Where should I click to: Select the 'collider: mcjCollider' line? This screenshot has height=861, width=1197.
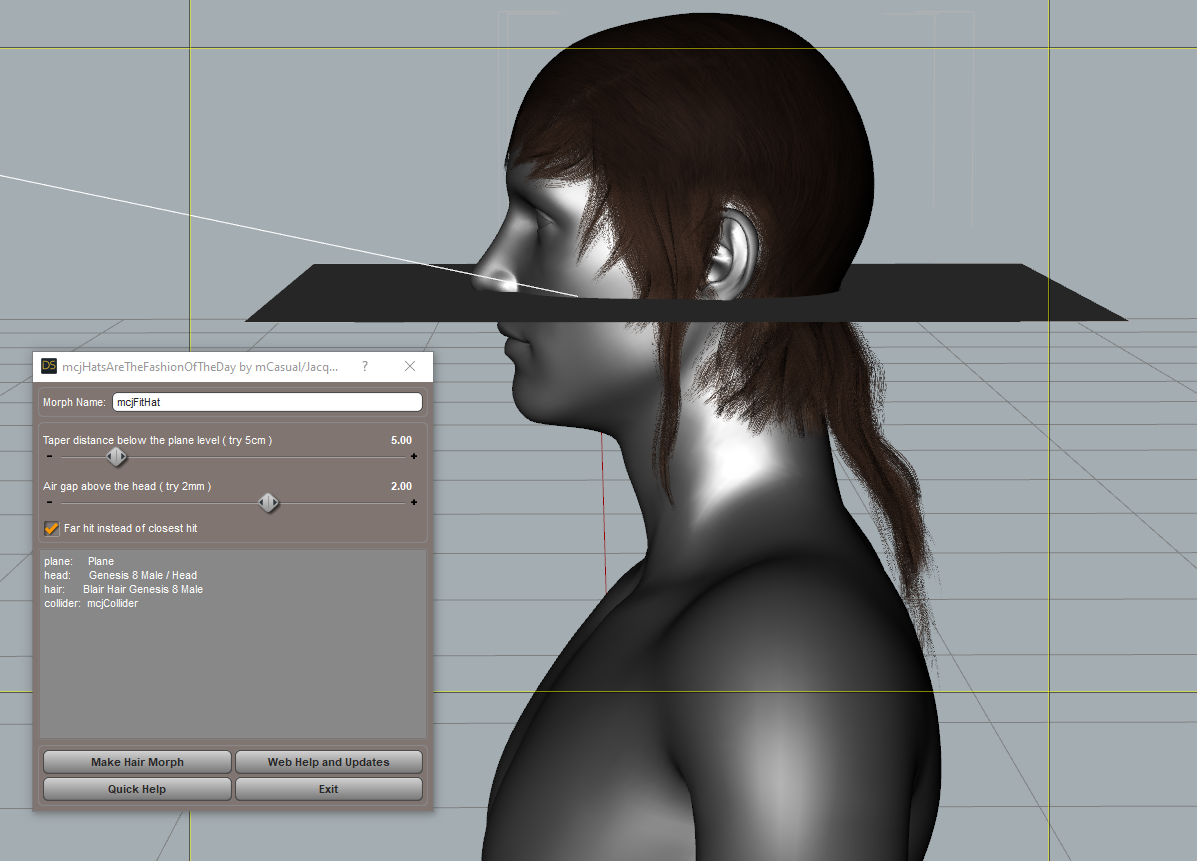coord(92,604)
